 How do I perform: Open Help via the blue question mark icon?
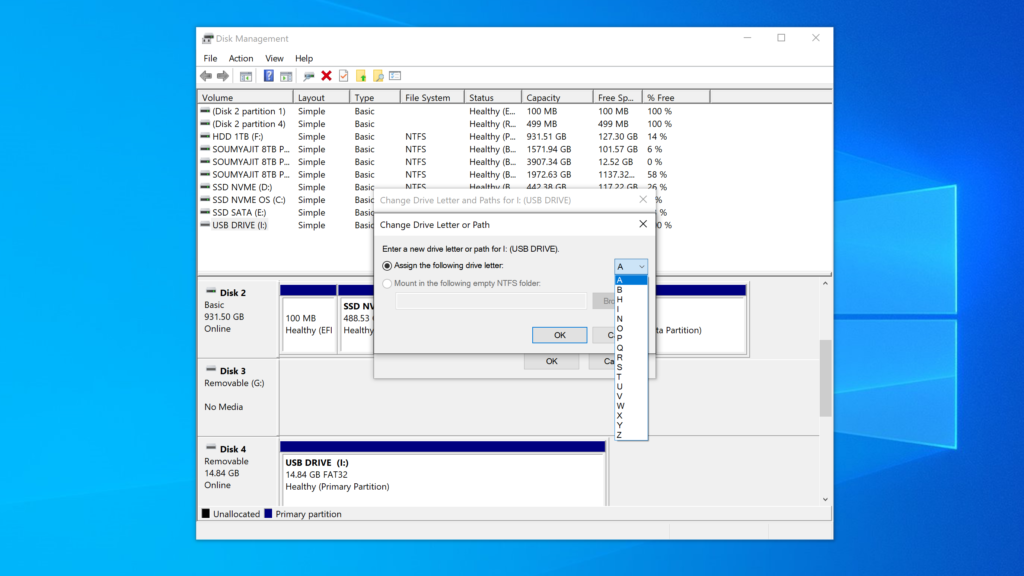tap(268, 76)
